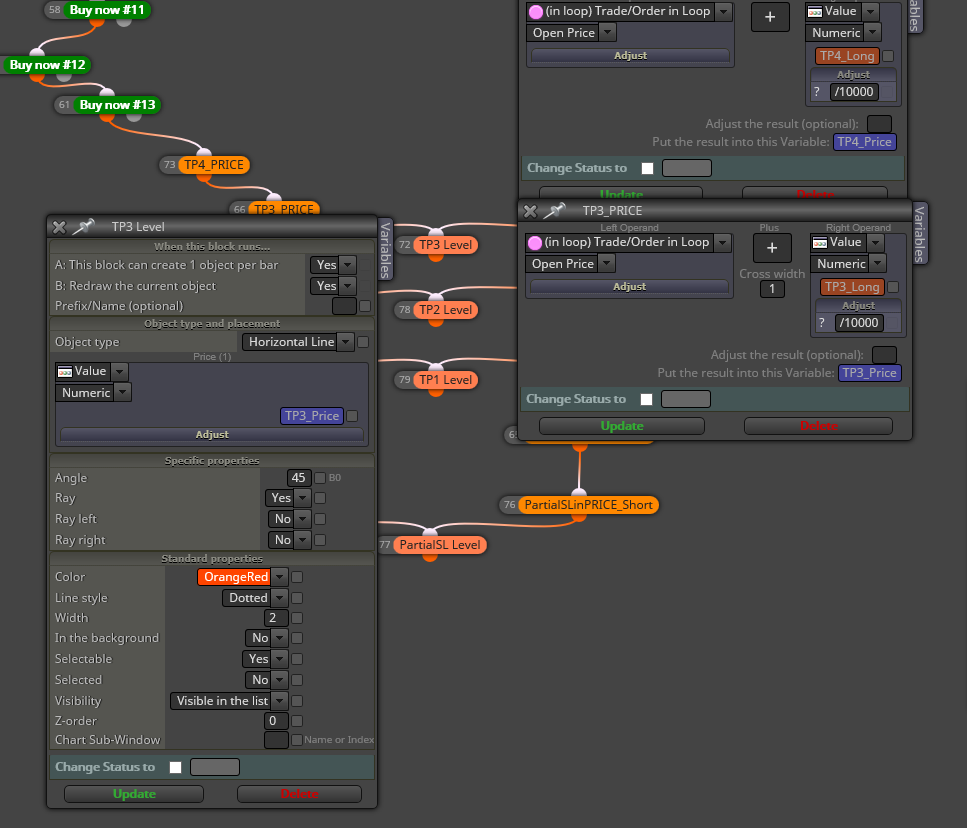Close the TP3 Level panel
The height and width of the screenshot is (828, 967).
coord(59,227)
